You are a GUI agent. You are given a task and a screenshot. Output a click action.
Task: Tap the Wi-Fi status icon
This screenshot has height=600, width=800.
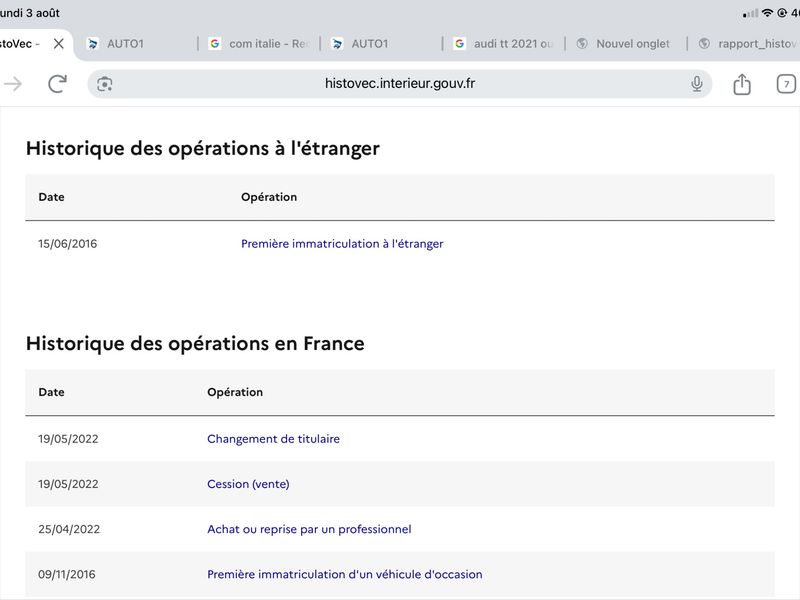[766, 13]
